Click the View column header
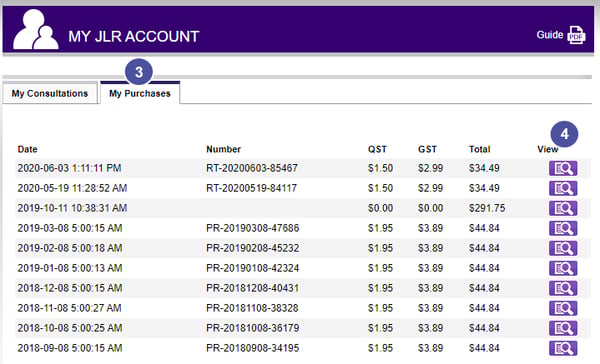Image resolution: width=600 pixels, height=364 pixels. click(x=547, y=149)
